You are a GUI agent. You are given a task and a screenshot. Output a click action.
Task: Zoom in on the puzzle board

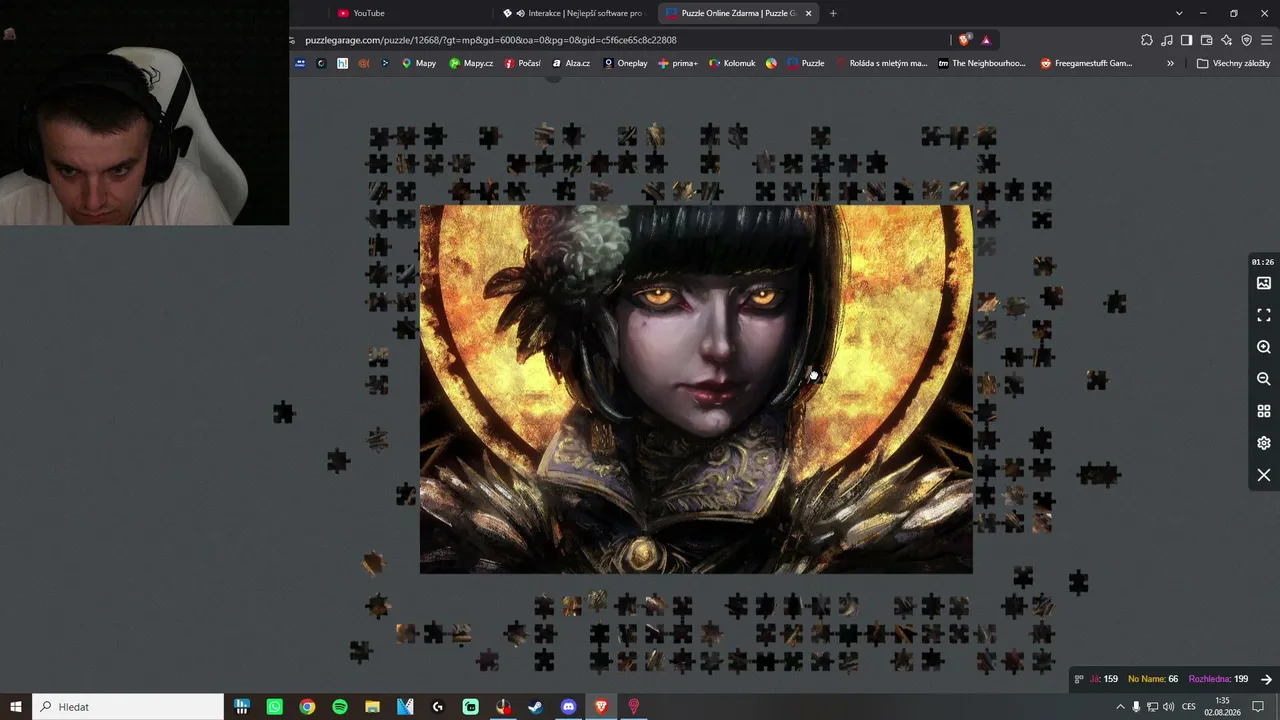pos(1264,347)
